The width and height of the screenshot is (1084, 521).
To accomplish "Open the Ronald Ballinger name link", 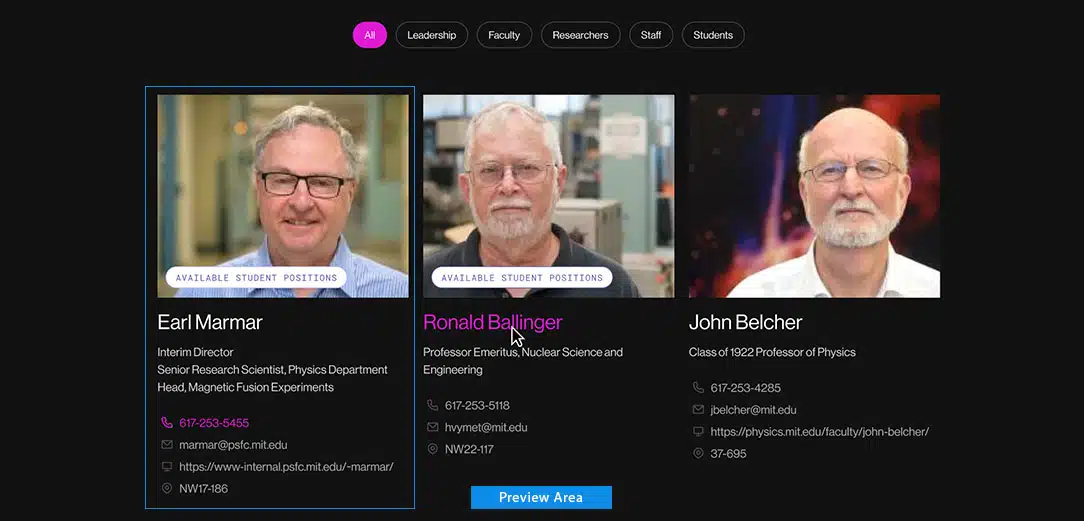I will pyautogui.click(x=493, y=322).
